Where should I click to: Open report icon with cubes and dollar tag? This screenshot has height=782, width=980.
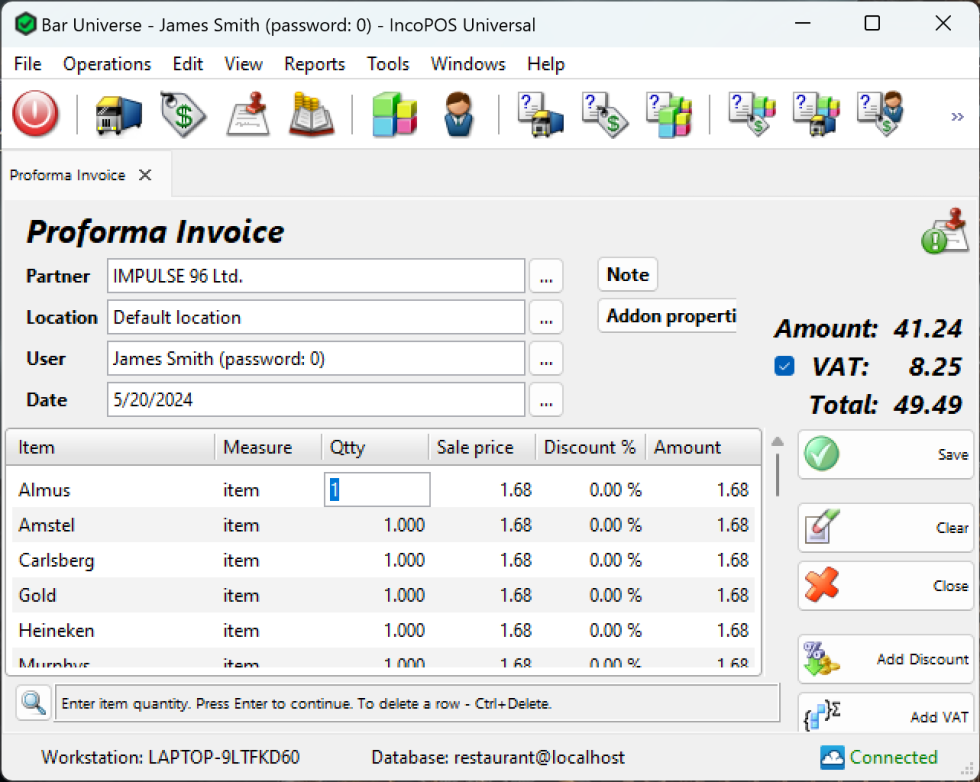[752, 114]
